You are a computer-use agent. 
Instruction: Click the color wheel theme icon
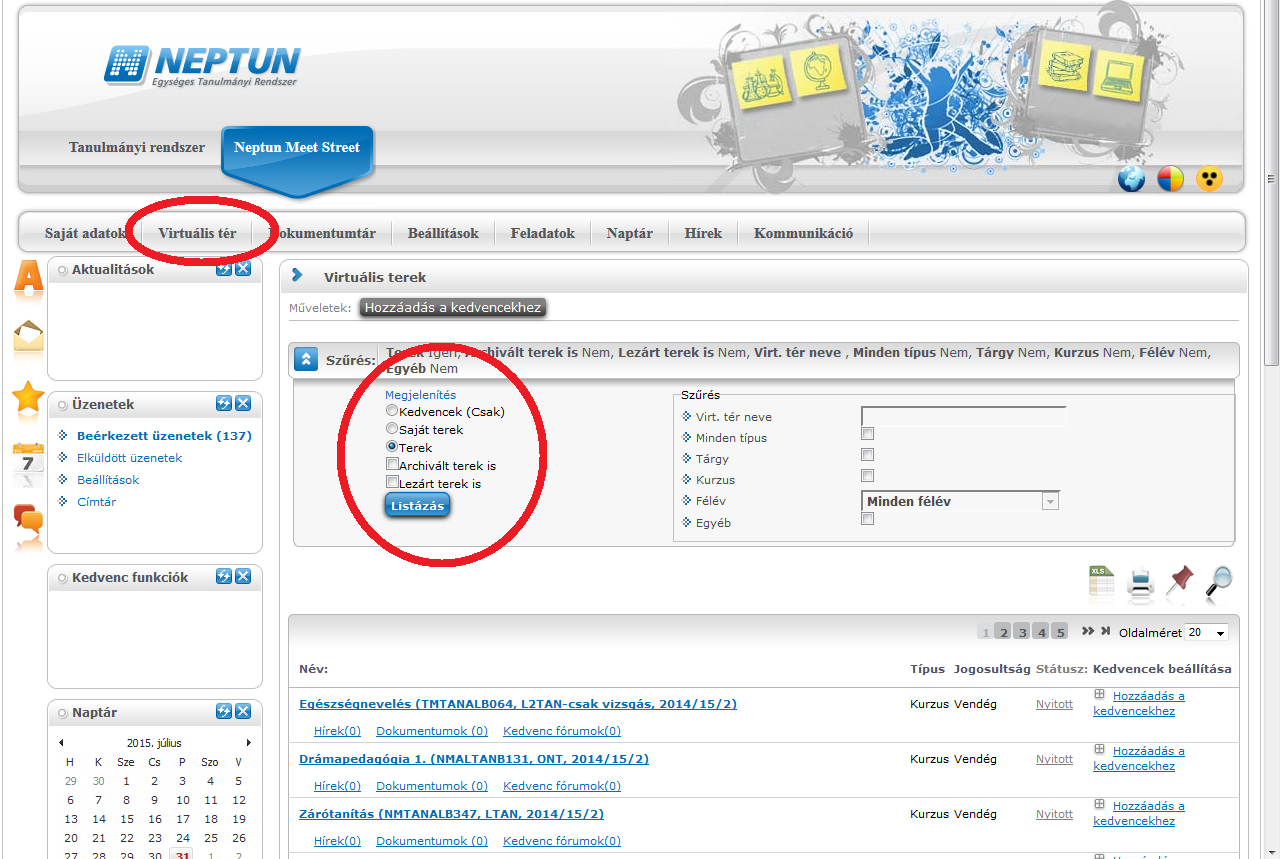tap(1170, 179)
